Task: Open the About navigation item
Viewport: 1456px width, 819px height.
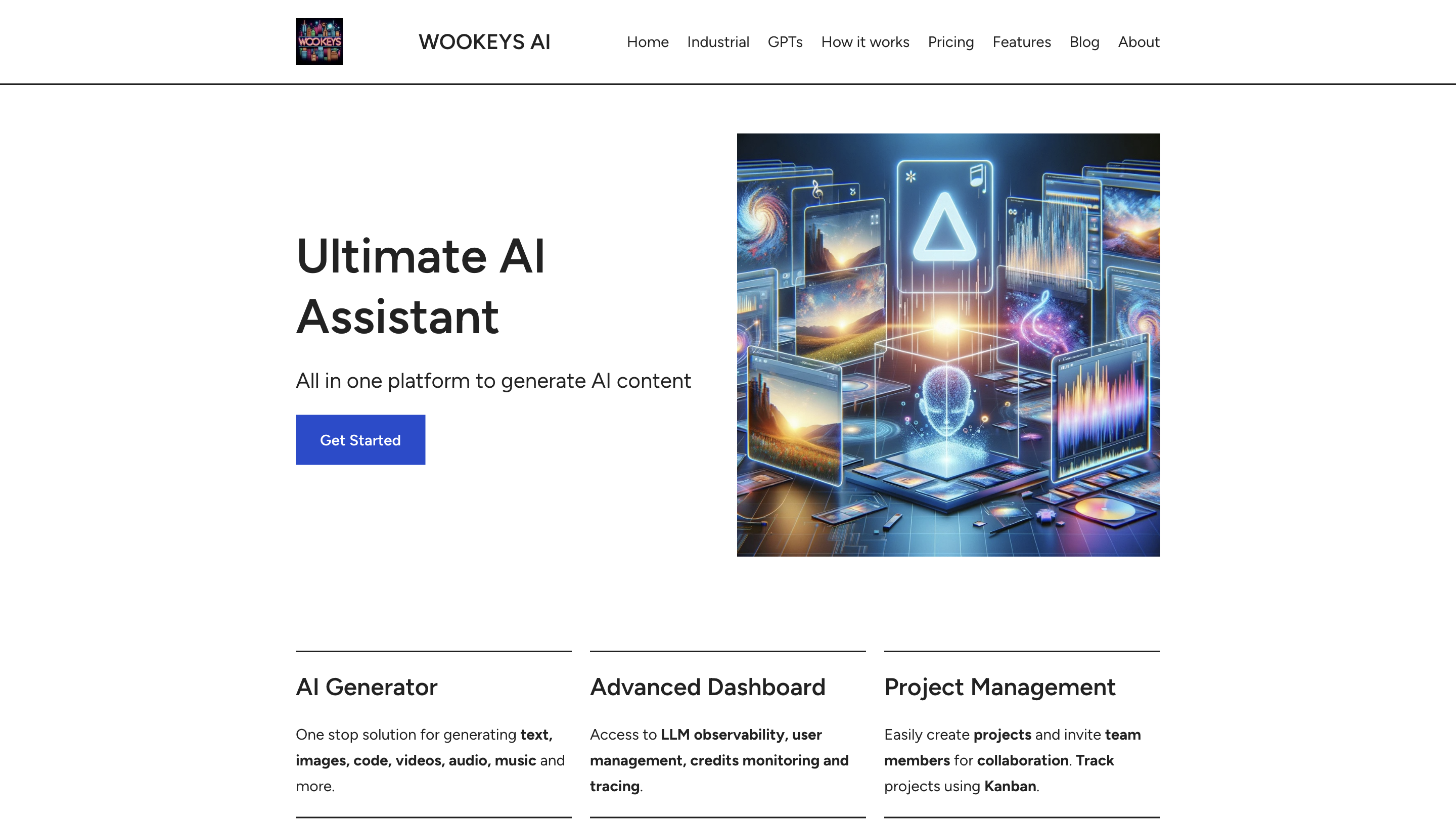Action: [x=1138, y=42]
